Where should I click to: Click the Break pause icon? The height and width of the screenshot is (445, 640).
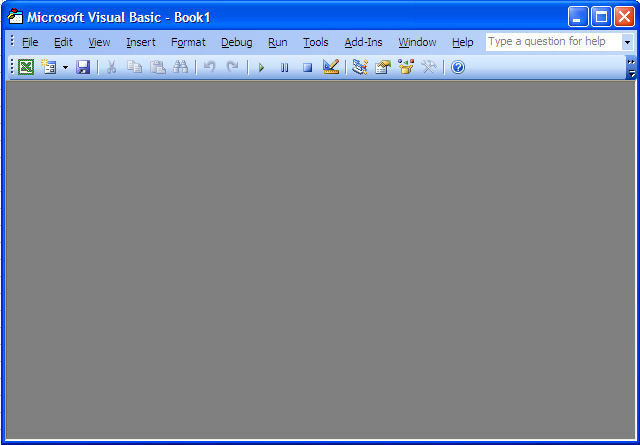click(284, 67)
